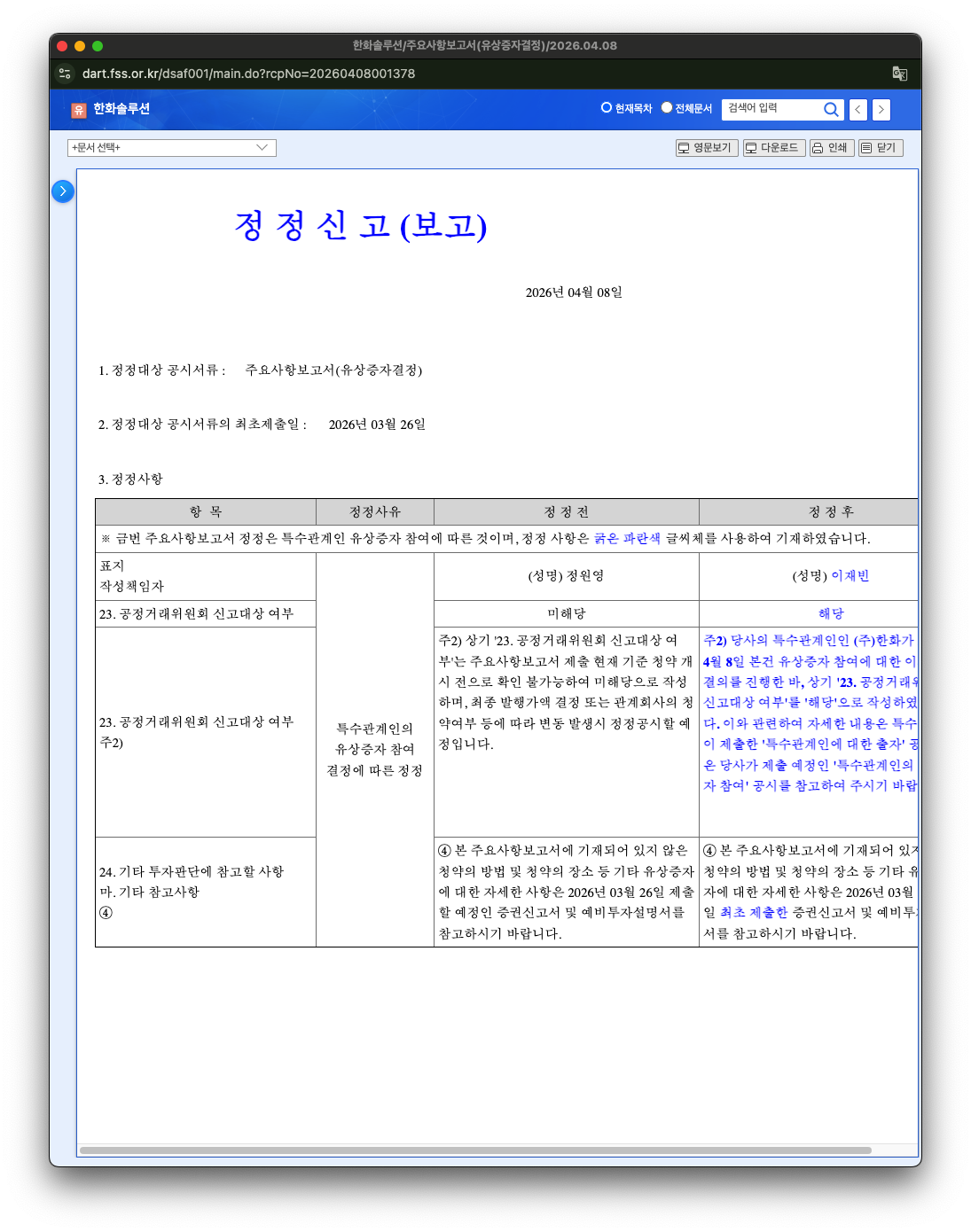Focus the 검색어 입력 search field

tap(771, 109)
